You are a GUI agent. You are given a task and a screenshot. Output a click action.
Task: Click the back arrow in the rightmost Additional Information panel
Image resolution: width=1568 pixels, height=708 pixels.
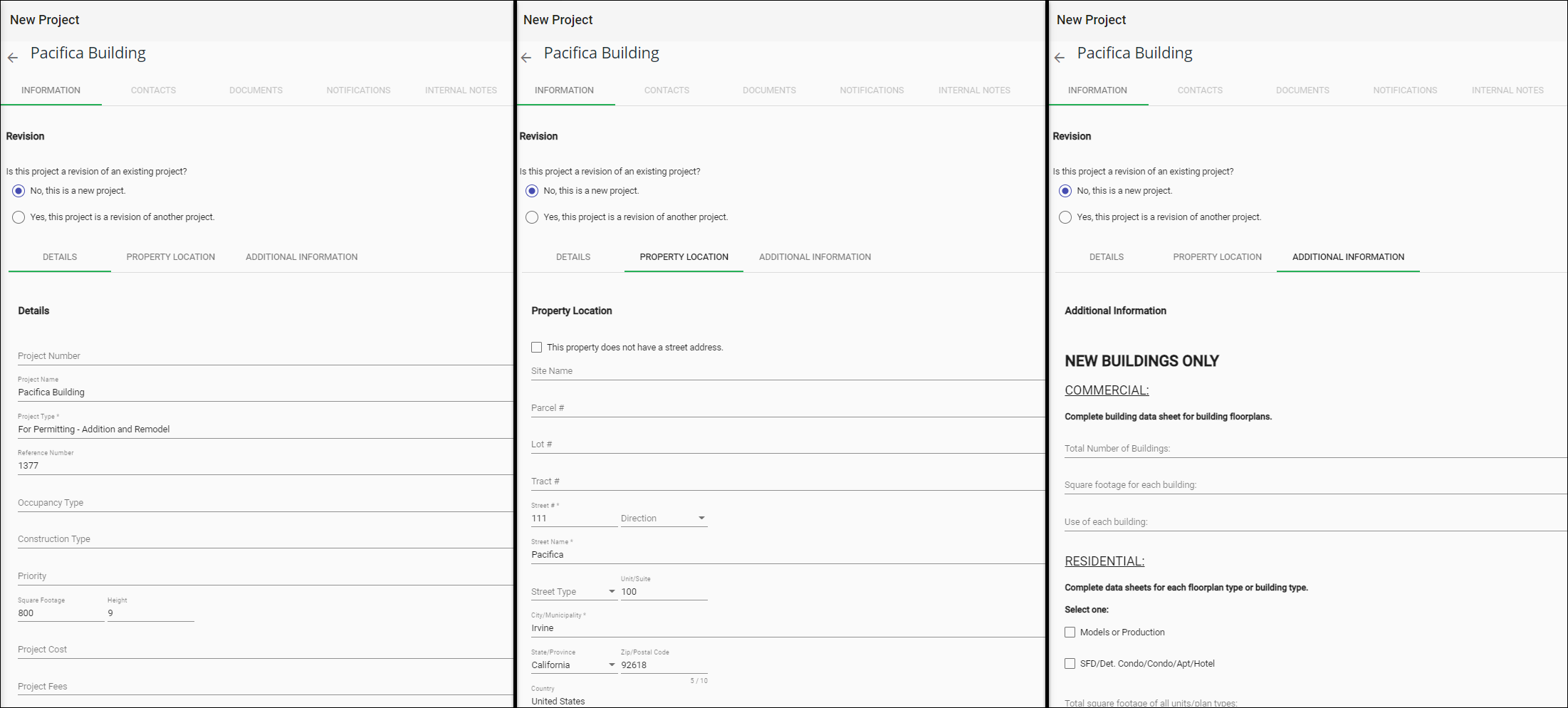pyautogui.click(x=1060, y=58)
